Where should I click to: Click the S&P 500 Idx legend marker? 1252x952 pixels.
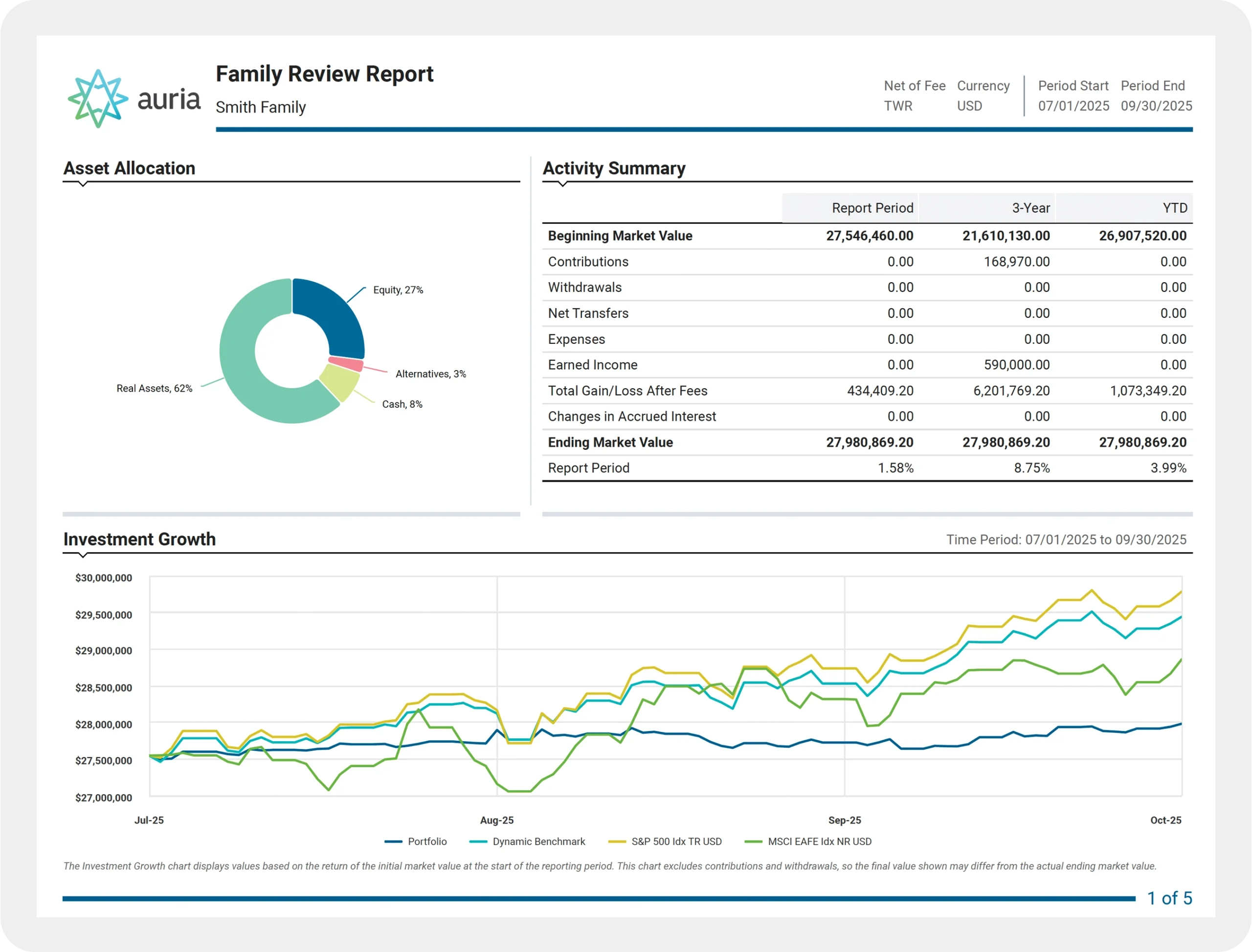(617, 841)
